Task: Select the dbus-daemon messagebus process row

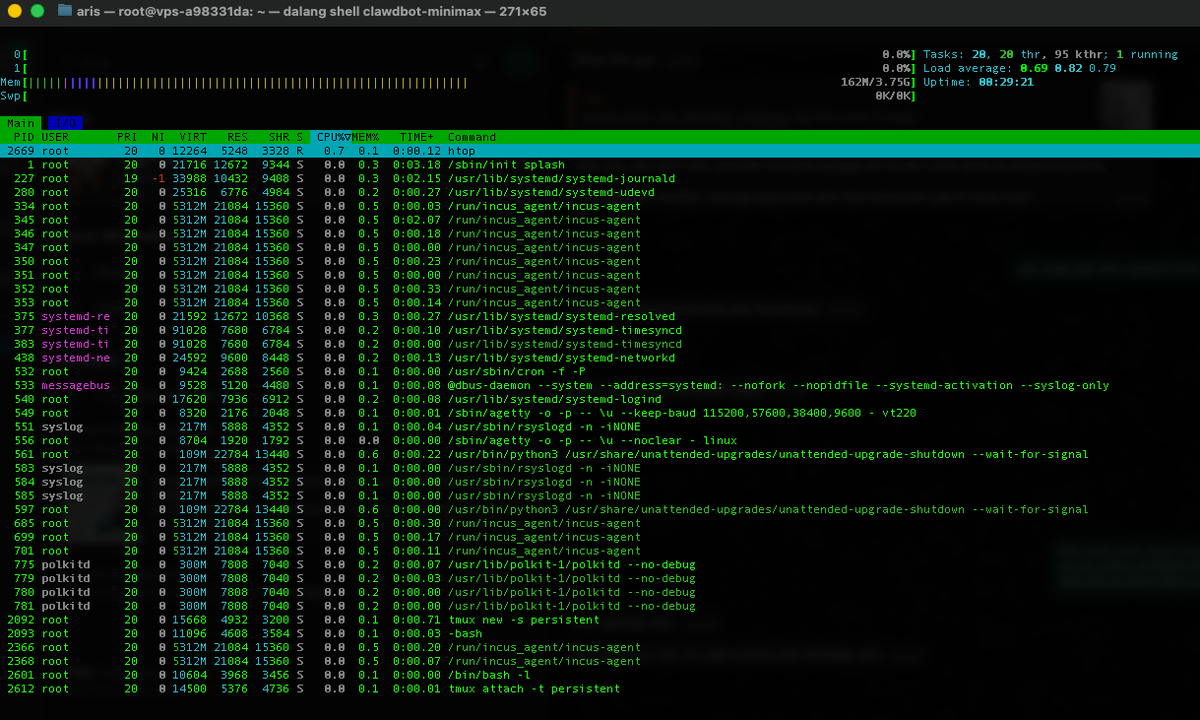Action: 600,385
